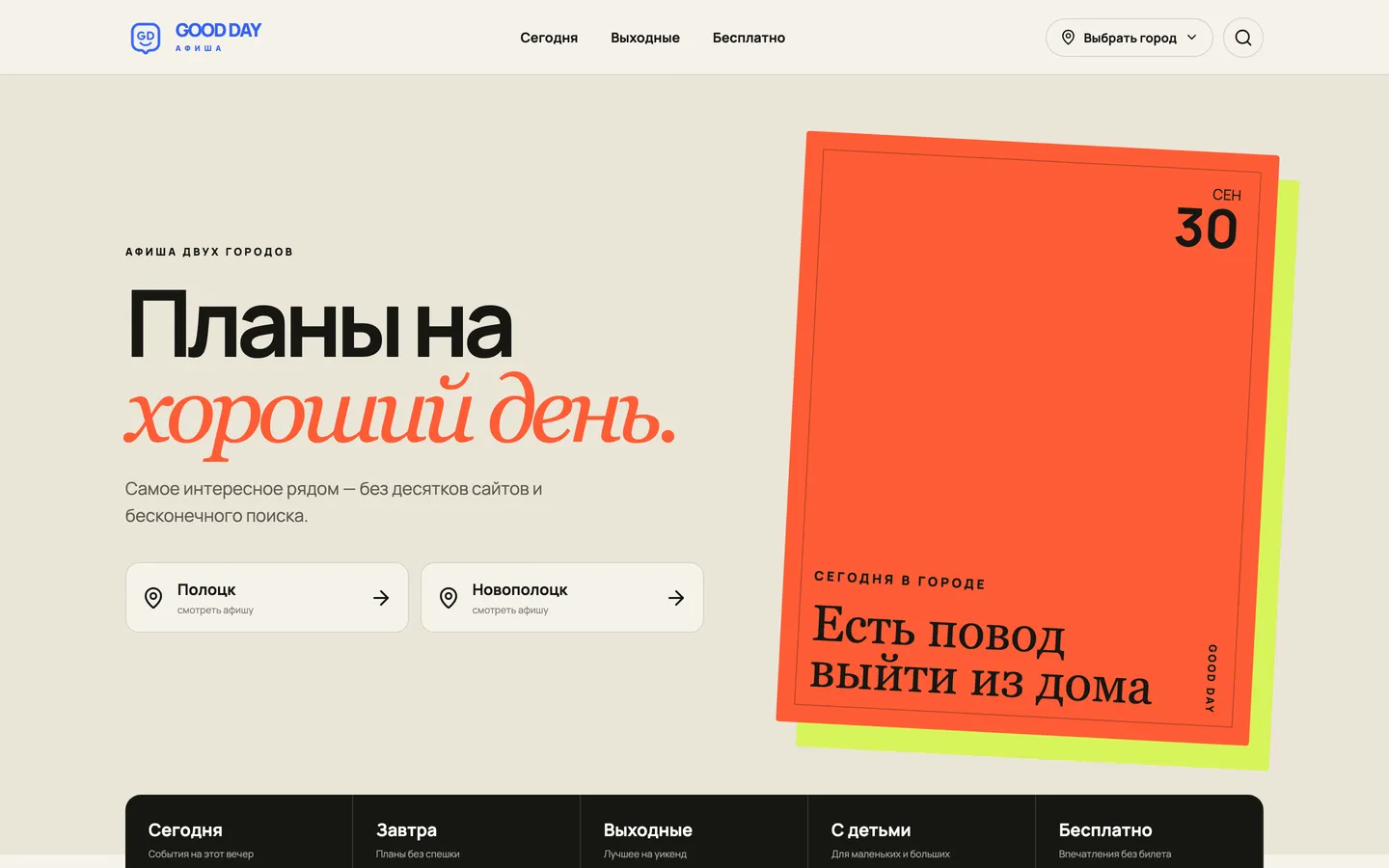The height and width of the screenshot is (868, 1389).
Task: Click the label 'АФИША ДВУХ ГОРОДОВ'
Action: tap(209, 252)
